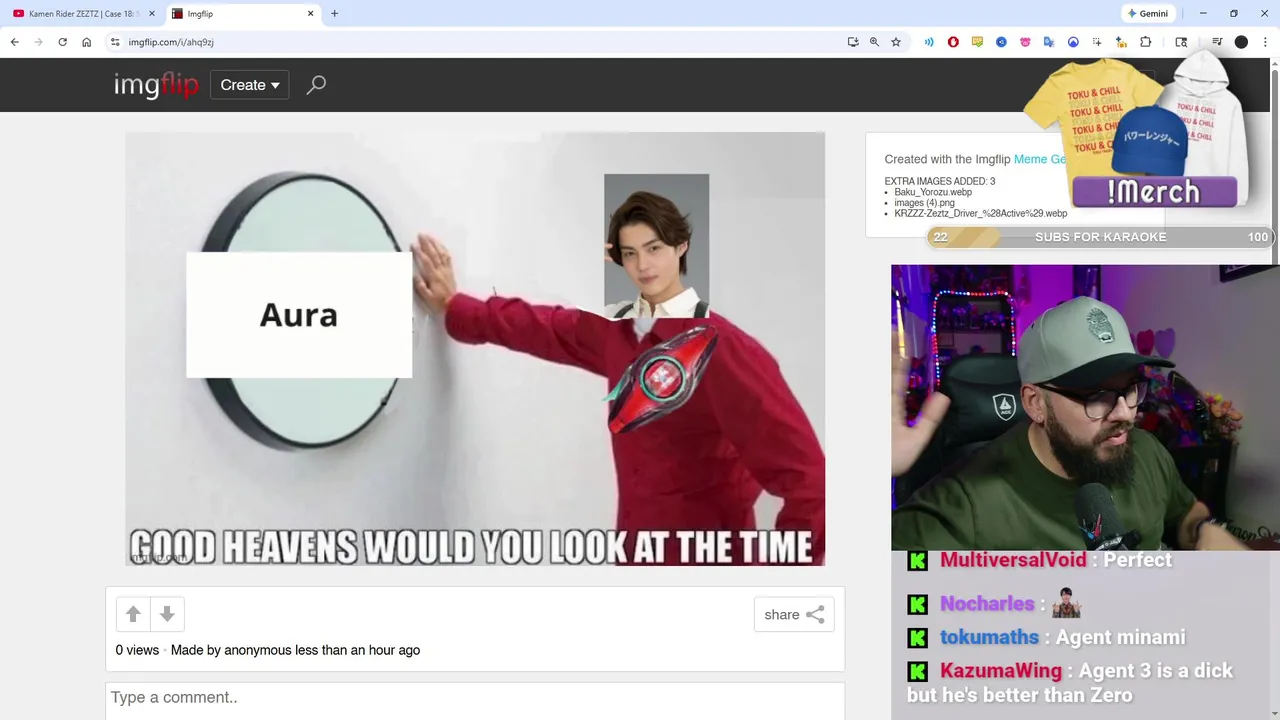Open the Meme Generator link
Viewport: 1280px width, 720px height.
pyautogui.click(x=1040, y=159)
